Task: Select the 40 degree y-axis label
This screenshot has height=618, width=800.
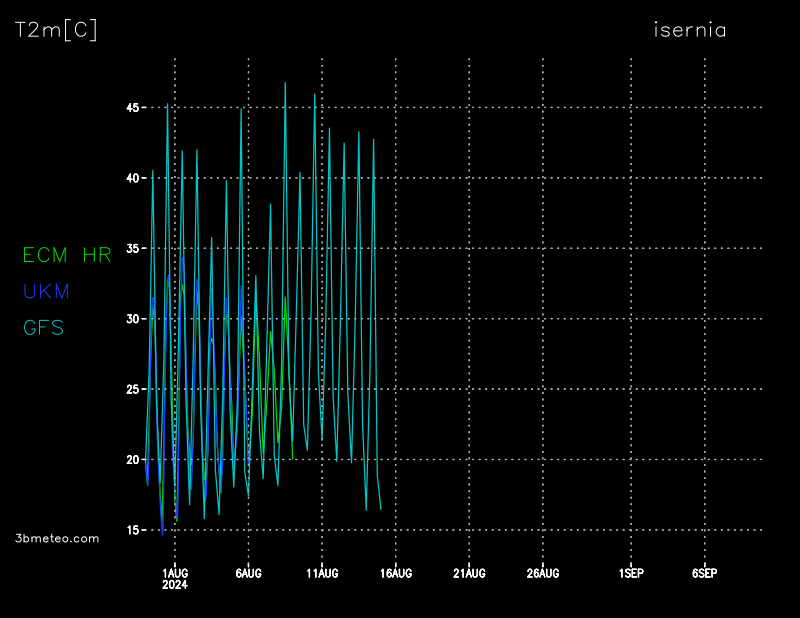Action: 131,178
